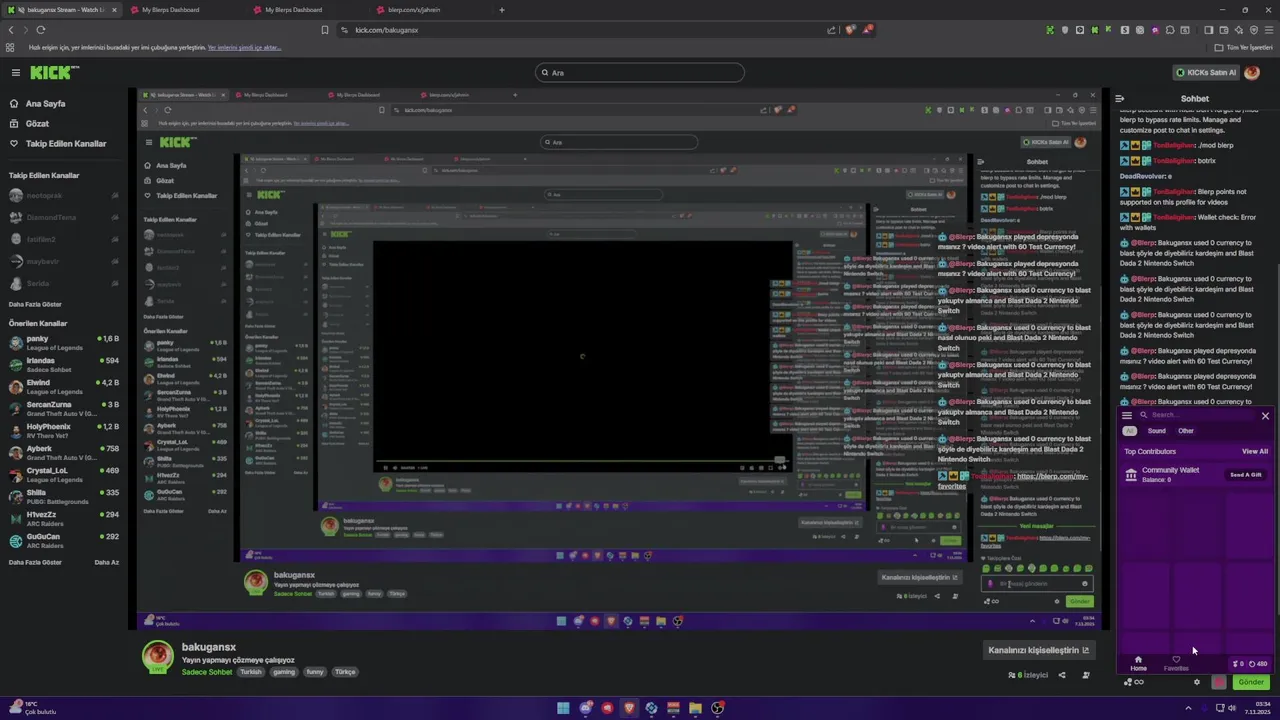Click the funny tag
Viewport: 1280px width, 720px height.
point(315,672)
